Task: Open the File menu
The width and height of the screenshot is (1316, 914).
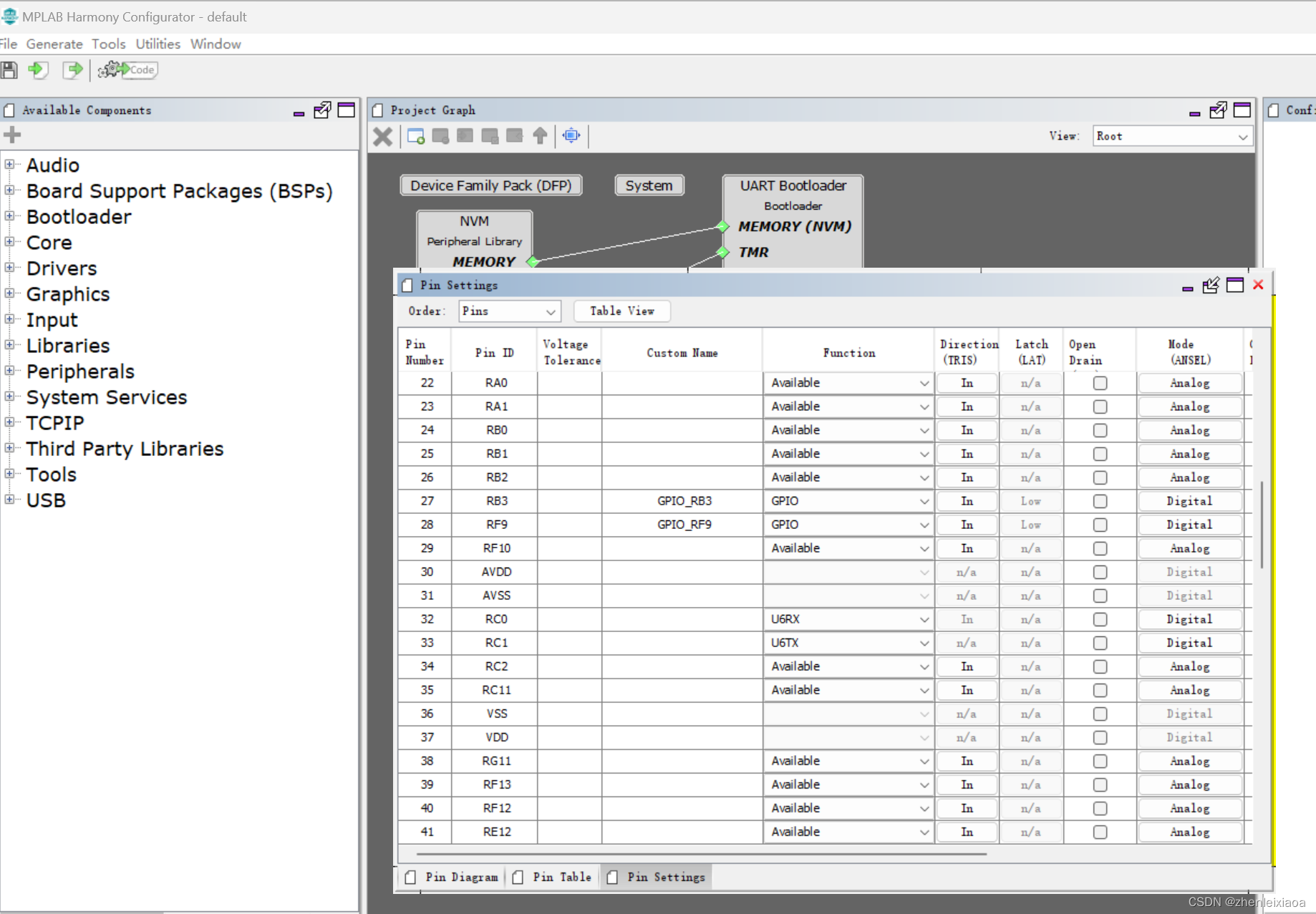Action: (x=8, y=44)
